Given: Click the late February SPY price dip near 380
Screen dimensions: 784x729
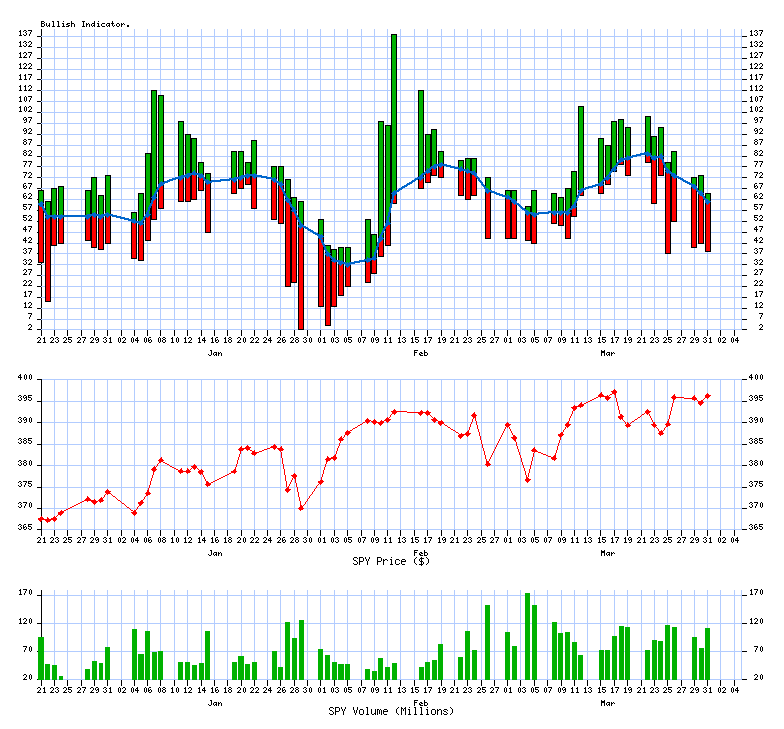Looking at the screenshot, I should pyautogui.click(x=488, y=464).
